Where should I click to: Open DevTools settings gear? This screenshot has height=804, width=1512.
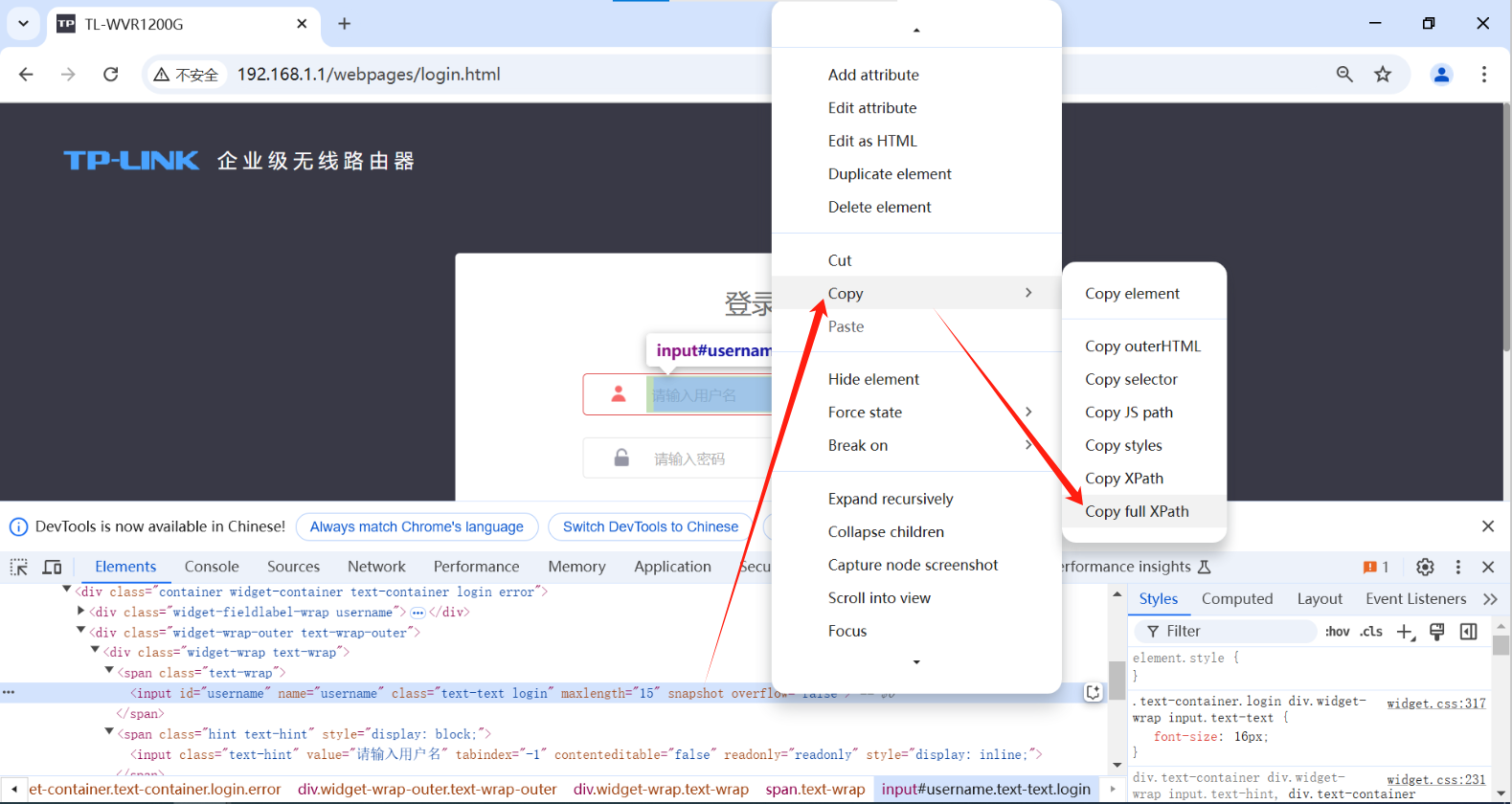tap(1425, 567)
